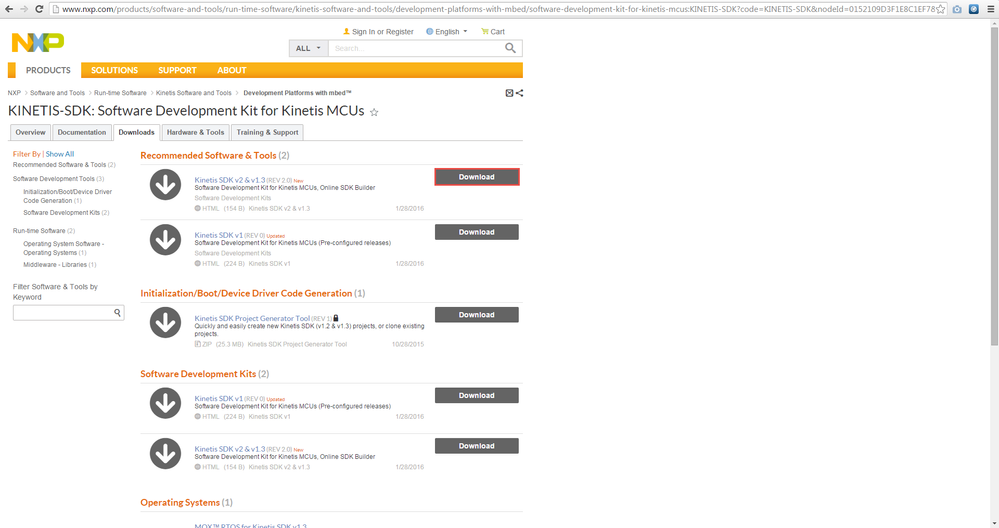Screen dimensions: 999x528
Task: Click Software and Tools breadcrumb
Action: click(57, 93)
